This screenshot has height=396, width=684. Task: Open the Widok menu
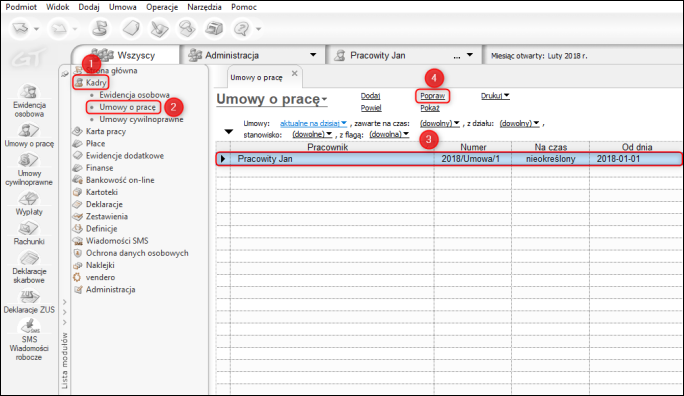[58, 7]
